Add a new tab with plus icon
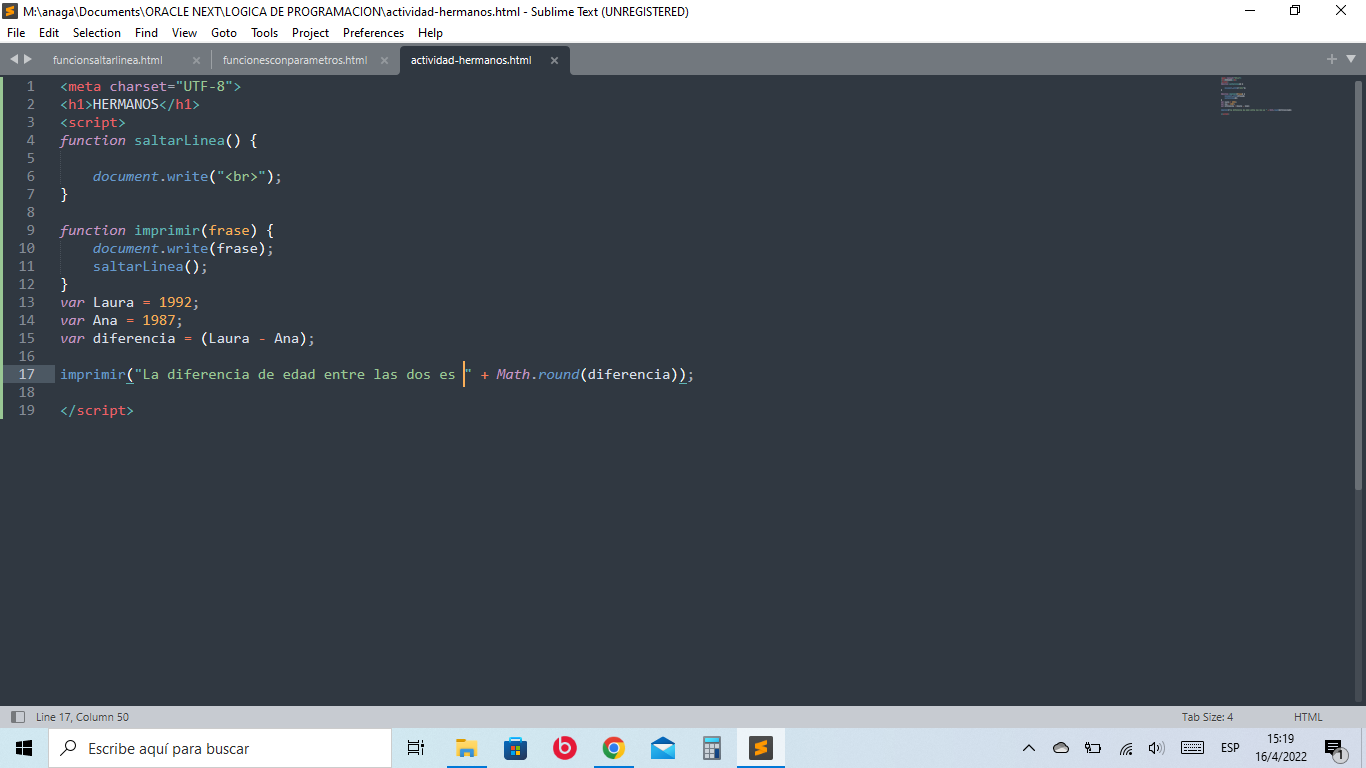 [x=1332, y=60]
